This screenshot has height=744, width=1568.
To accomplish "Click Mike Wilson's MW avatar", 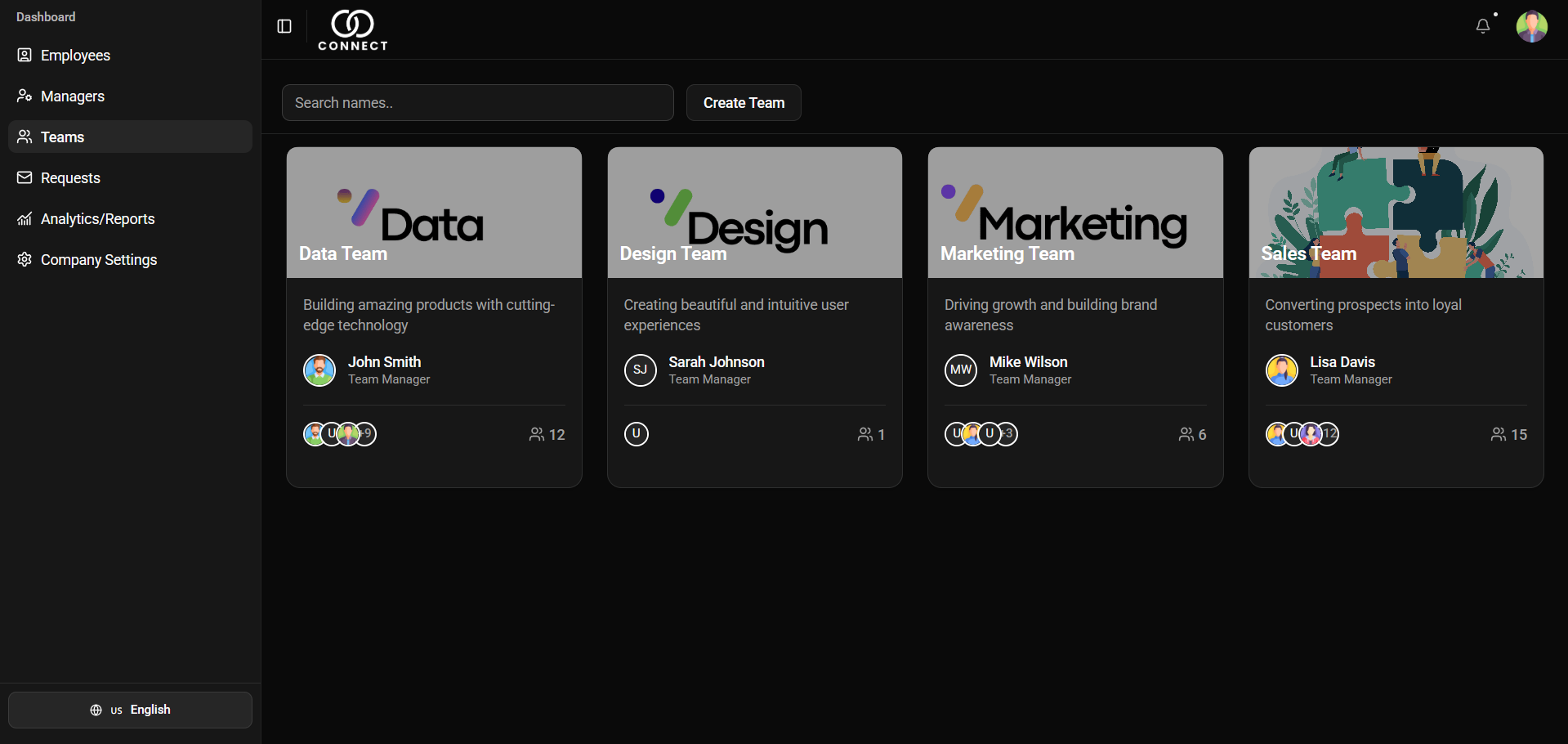I will pos(961,370).
